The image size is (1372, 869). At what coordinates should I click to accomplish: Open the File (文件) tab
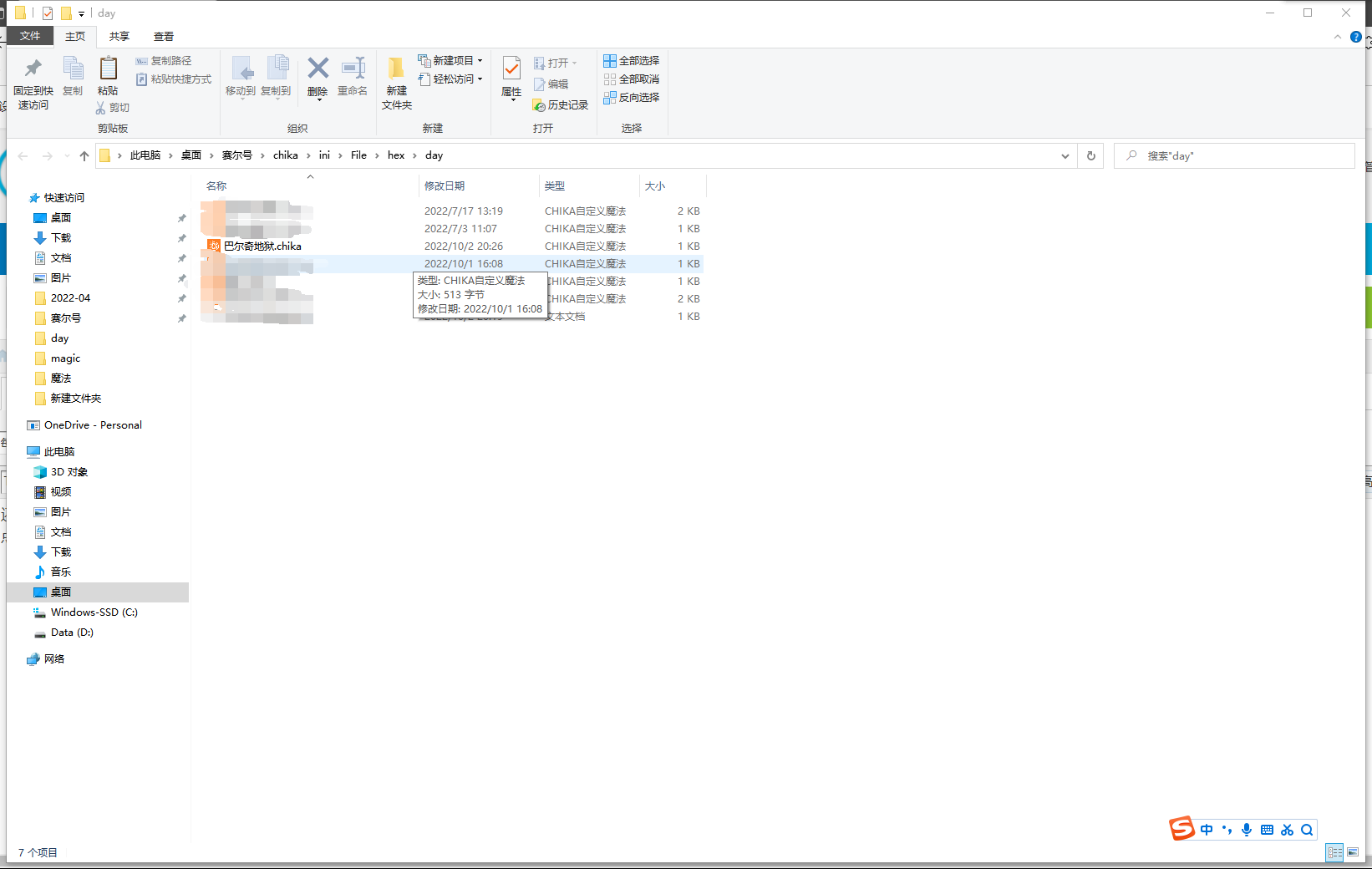coord(30,36)
